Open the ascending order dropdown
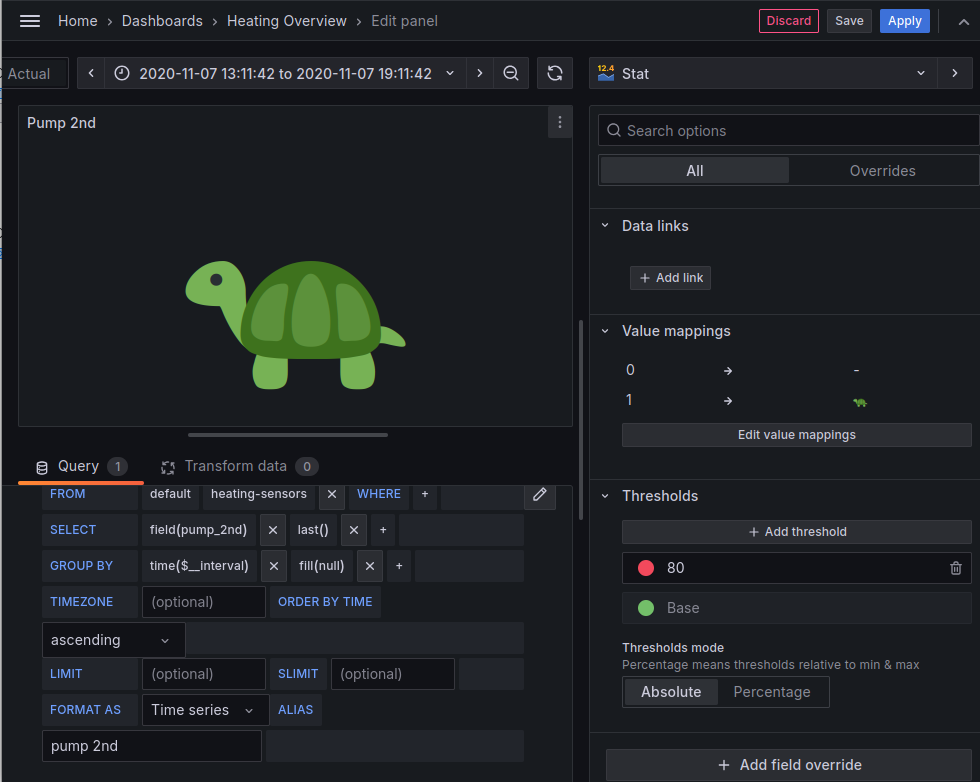The width and height of the screenshot is (980, 782). (113, 639)
